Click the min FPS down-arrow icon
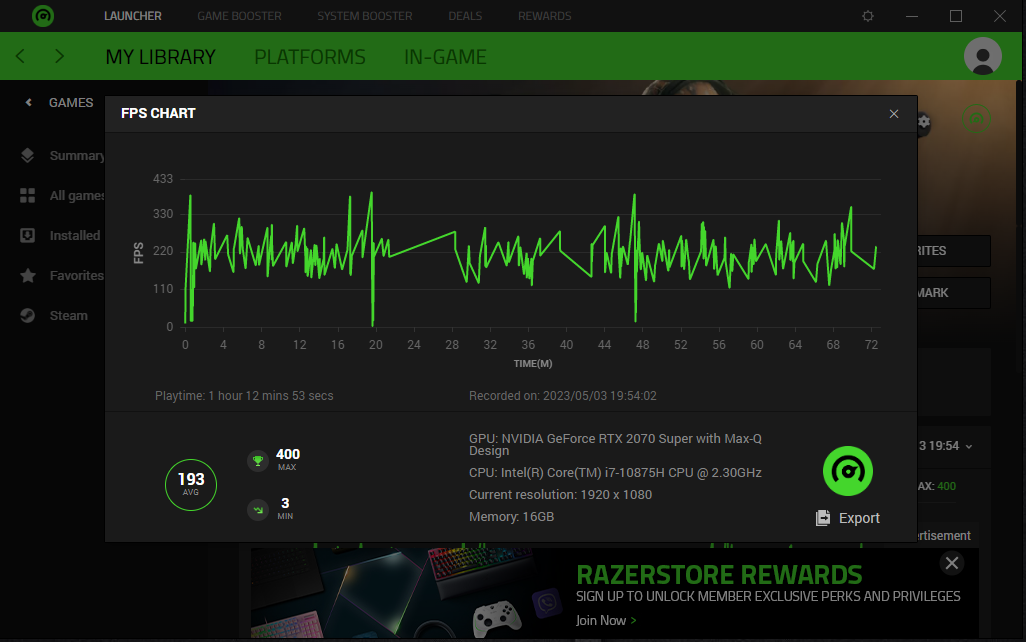 point(258,509)
